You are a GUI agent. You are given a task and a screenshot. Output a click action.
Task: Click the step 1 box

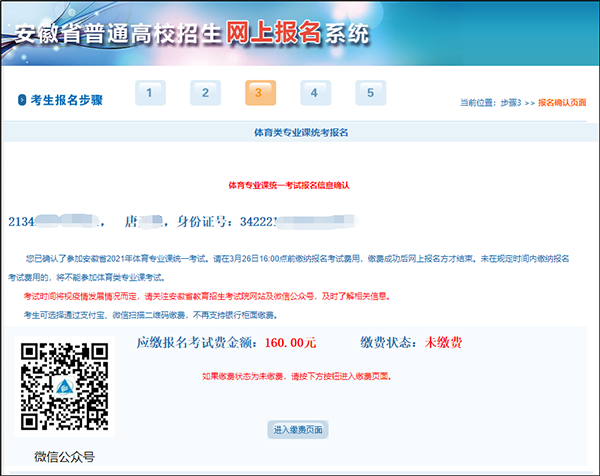pyautogui.click(x=149, y=93)
